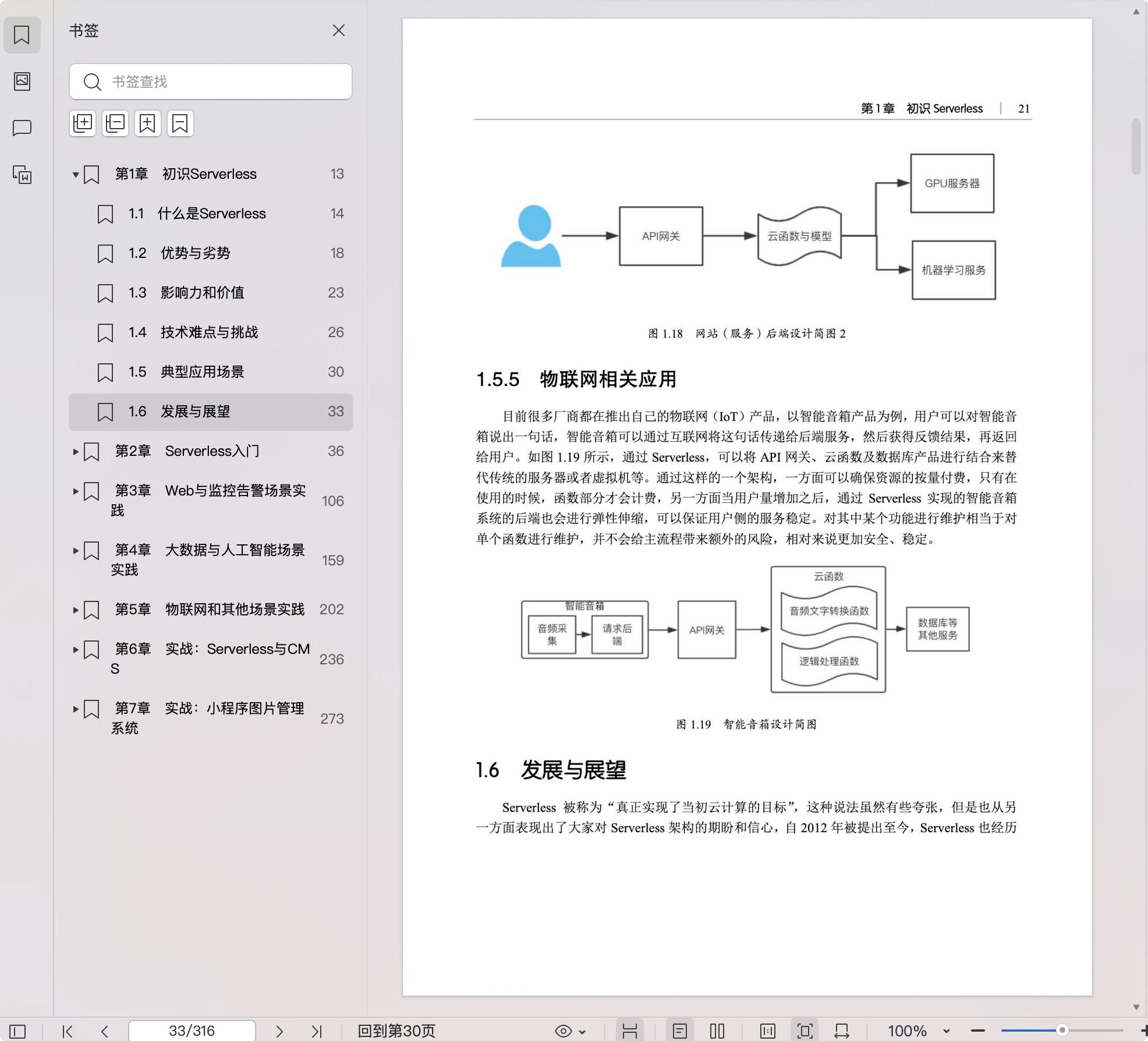Add a new bookmark icon
The height and width of the screenshot is (1041, 1148).
point(148,123)
